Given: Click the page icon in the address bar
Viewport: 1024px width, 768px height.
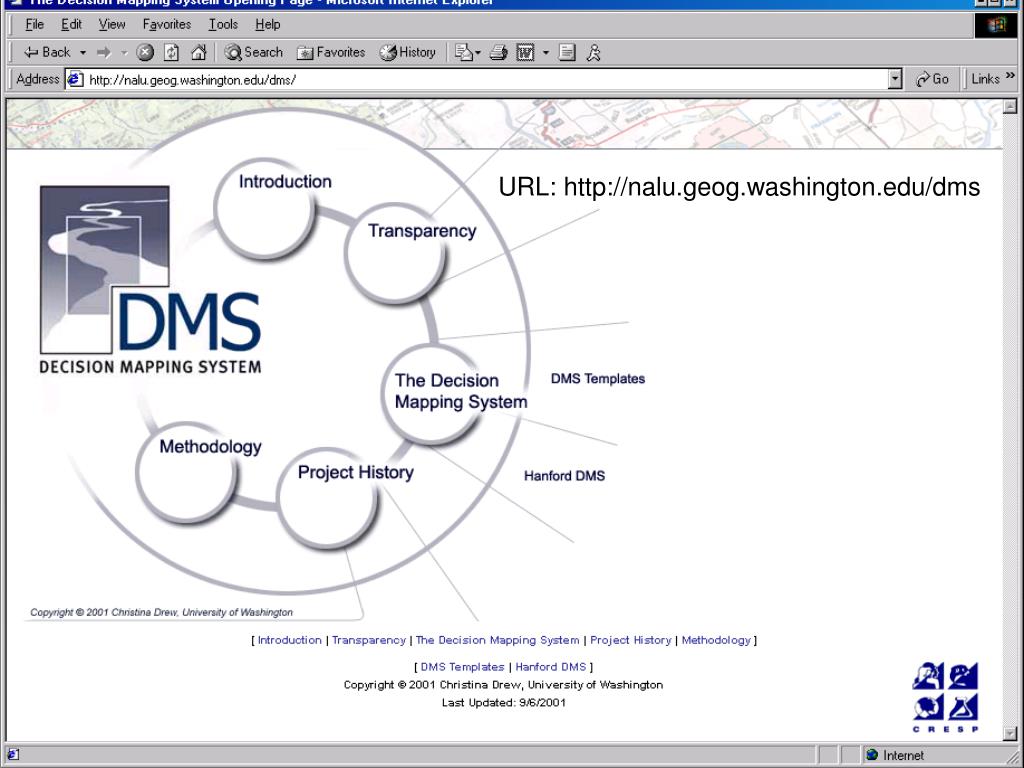Looking at the screenshot, I should (75, 79).
